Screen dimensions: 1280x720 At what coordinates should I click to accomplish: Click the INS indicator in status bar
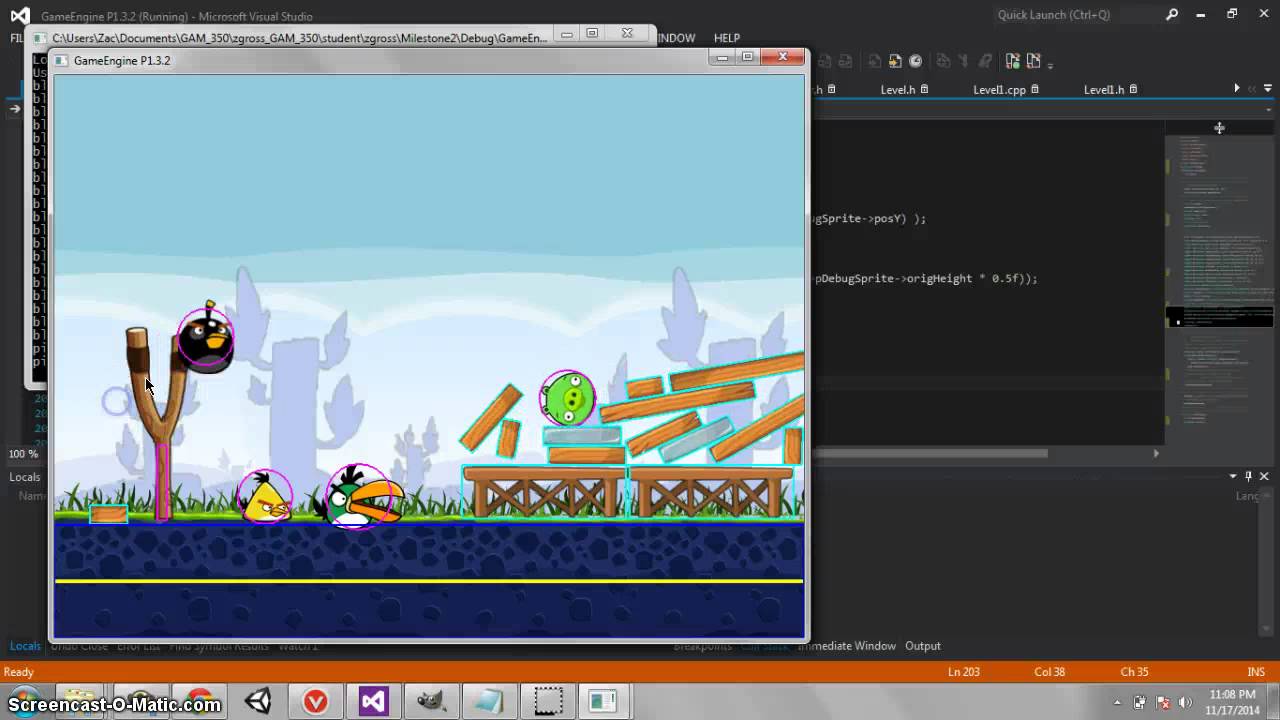[x=1256, y=672]
